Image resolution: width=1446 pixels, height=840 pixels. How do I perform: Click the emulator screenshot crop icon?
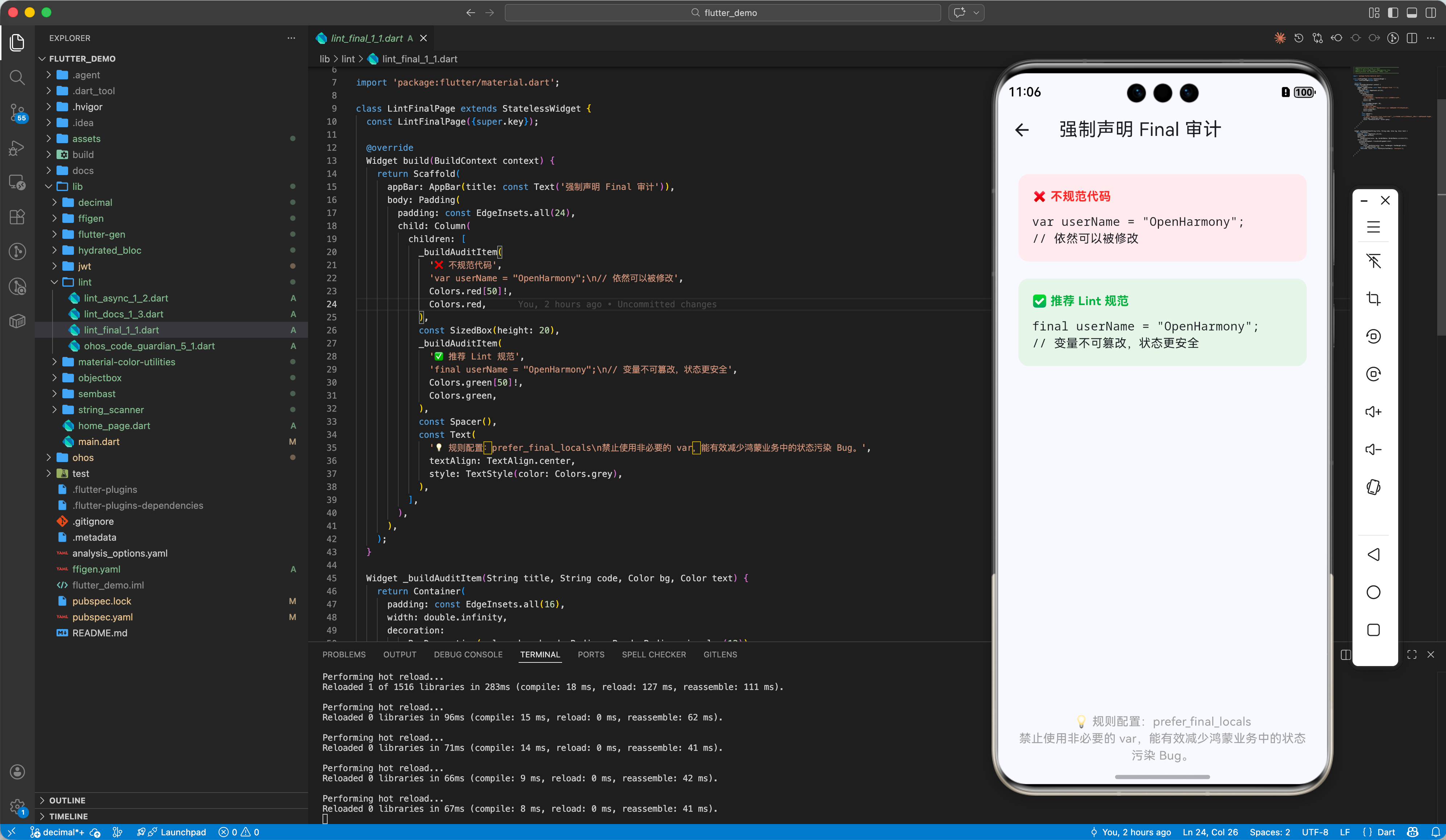pos(1373,299)
